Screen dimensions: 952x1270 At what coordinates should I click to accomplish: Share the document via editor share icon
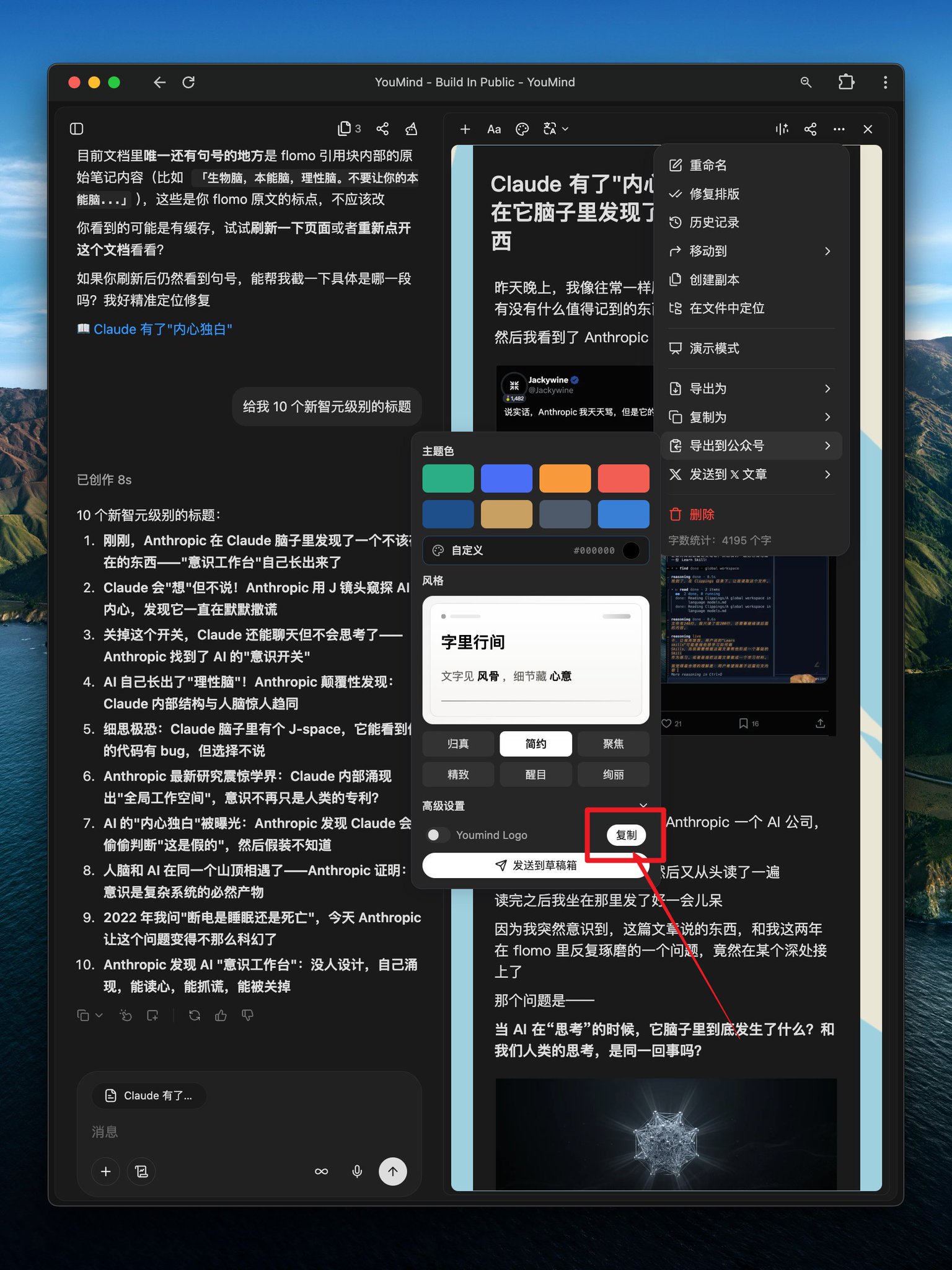(x=810, y=129)
